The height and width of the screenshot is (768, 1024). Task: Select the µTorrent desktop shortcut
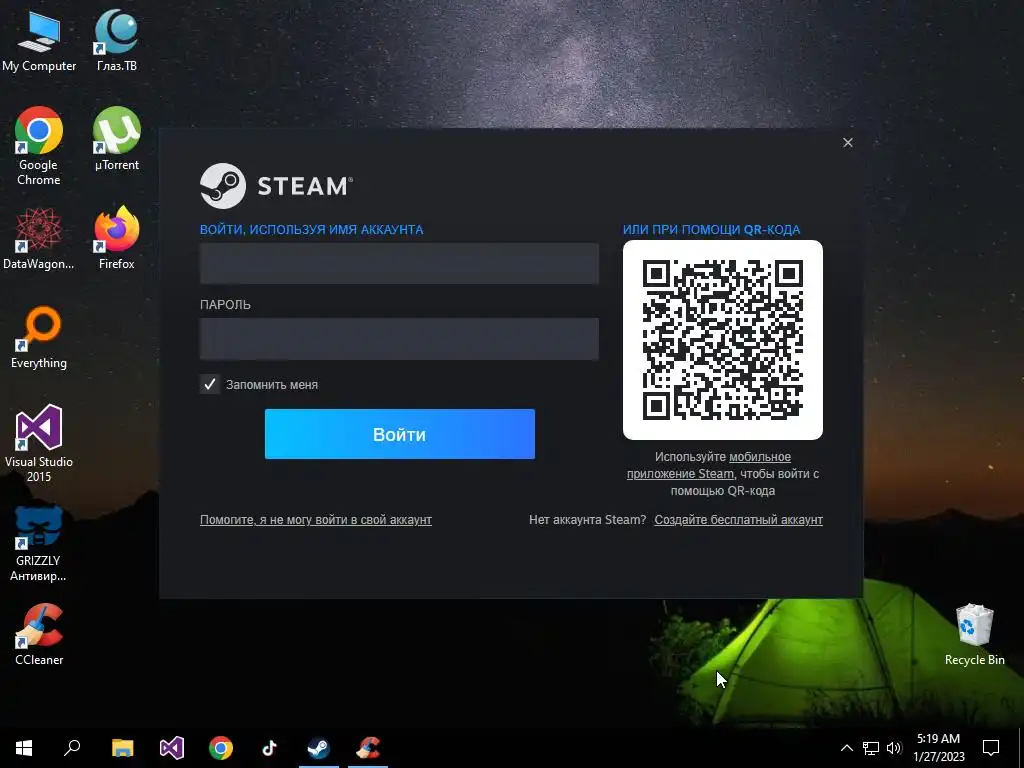click(x=117, y=138)
